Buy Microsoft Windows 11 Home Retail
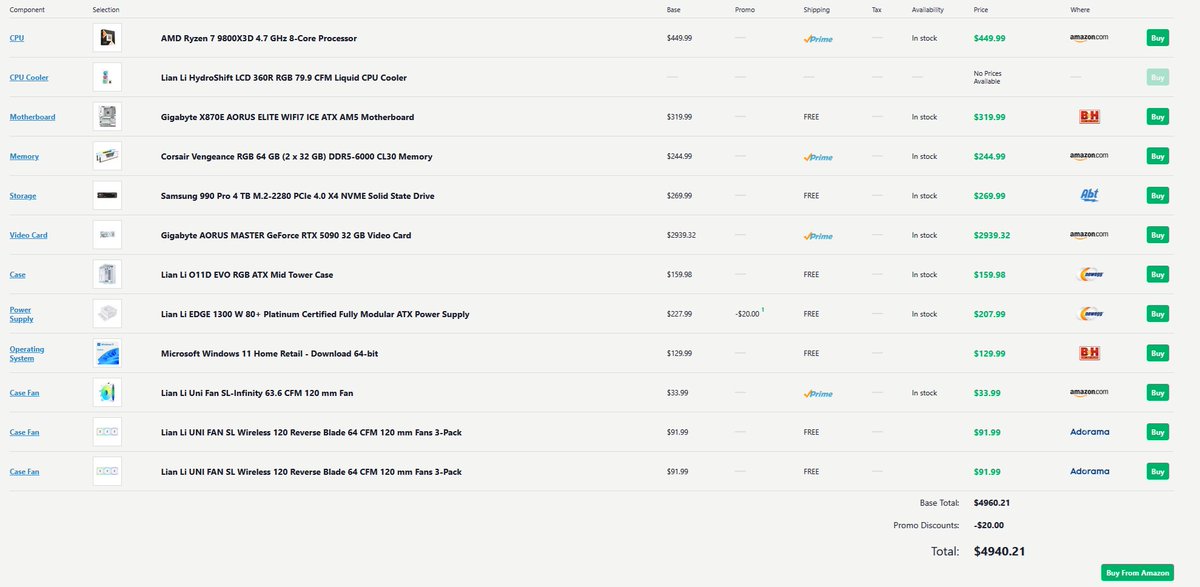The image size is (1200, 587). [1157, 353]
